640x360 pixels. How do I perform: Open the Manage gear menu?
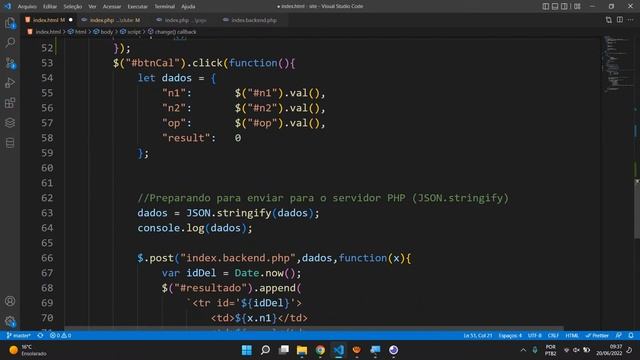[10, 321]
